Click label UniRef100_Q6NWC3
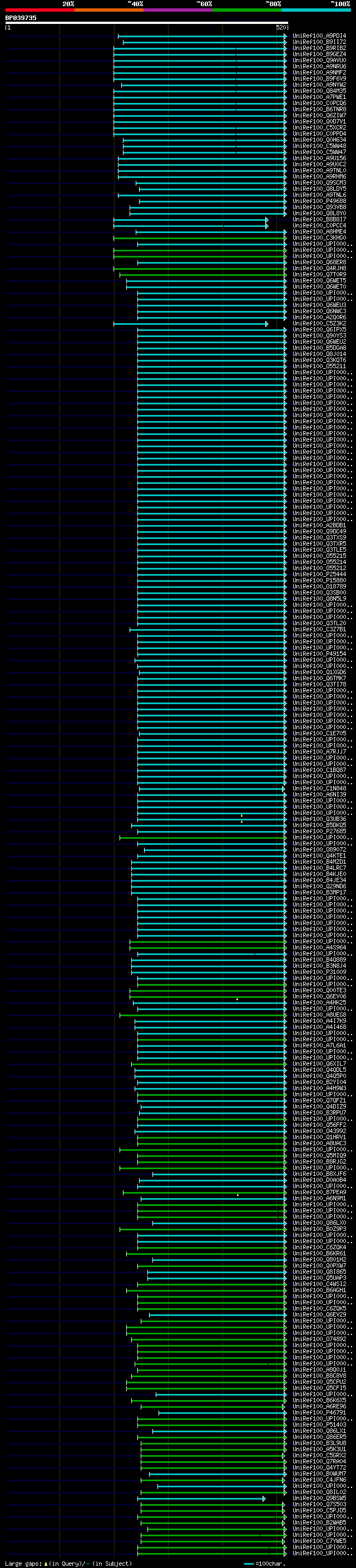356x1568 pixels. click(x=319, y=311)
